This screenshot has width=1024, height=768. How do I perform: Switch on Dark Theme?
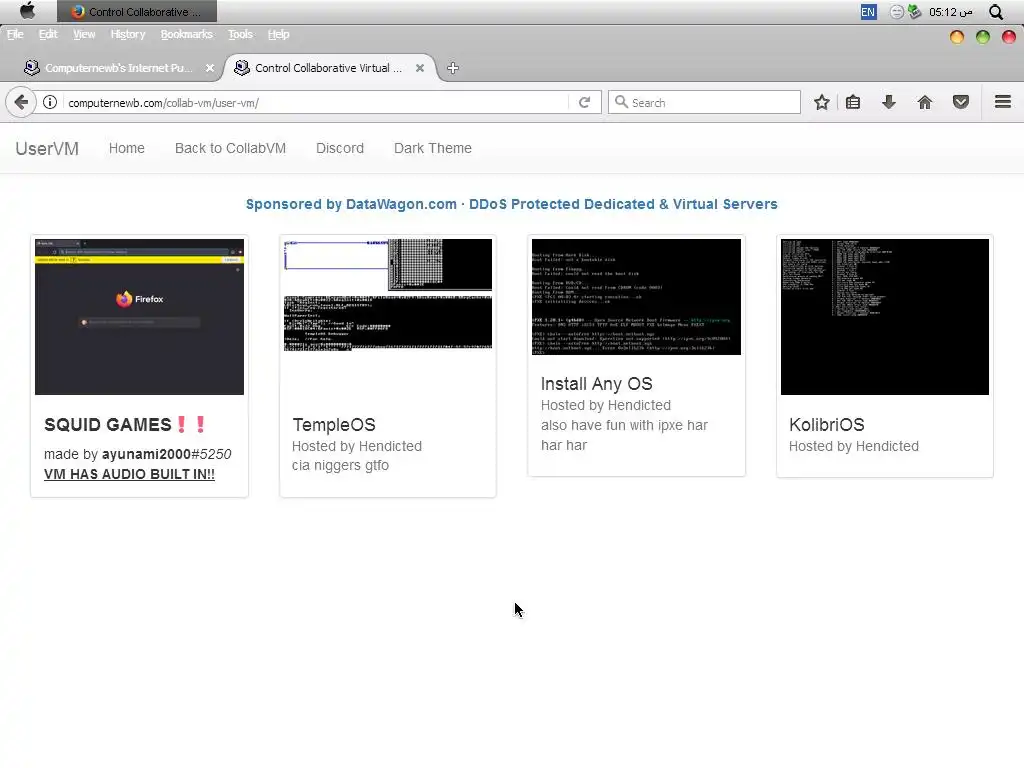[x=432, y=148]
